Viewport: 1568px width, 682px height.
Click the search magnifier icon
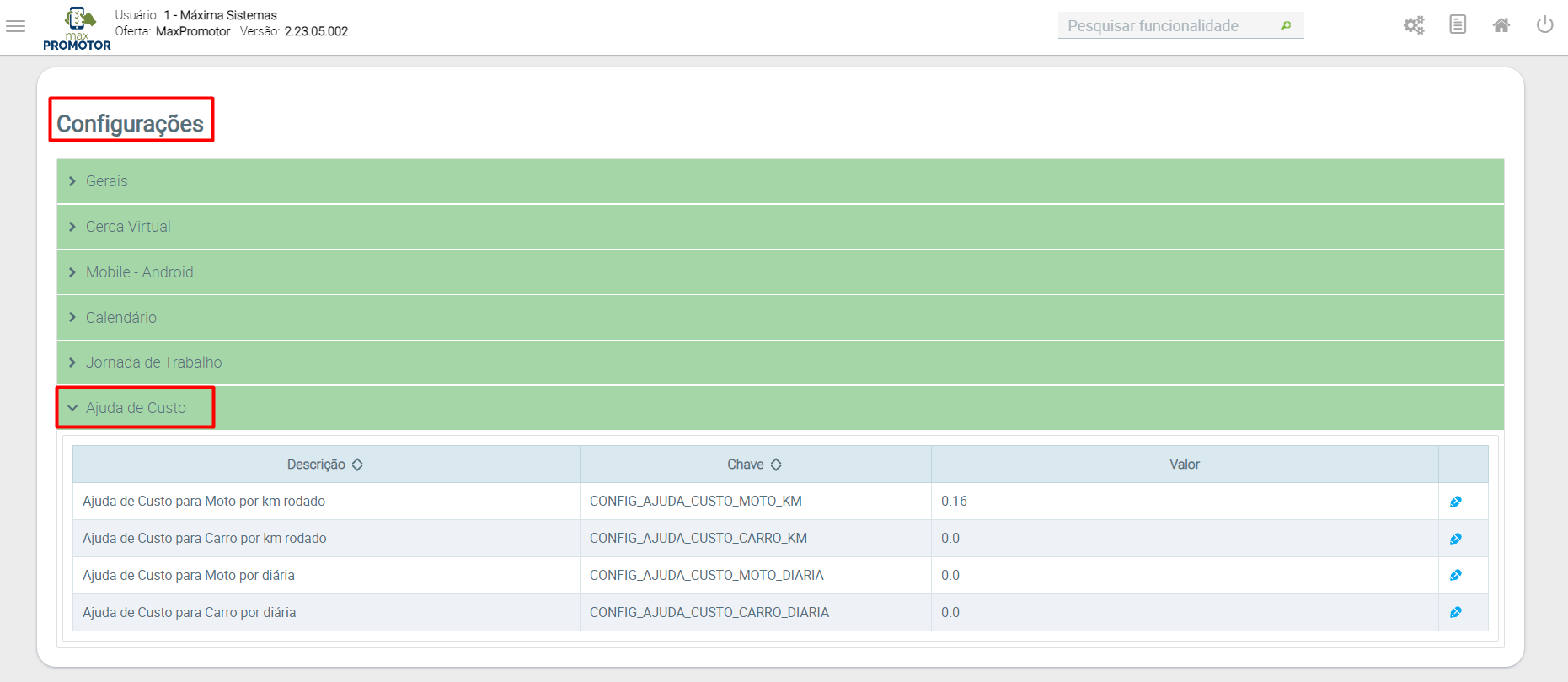tap(1286, 26)
